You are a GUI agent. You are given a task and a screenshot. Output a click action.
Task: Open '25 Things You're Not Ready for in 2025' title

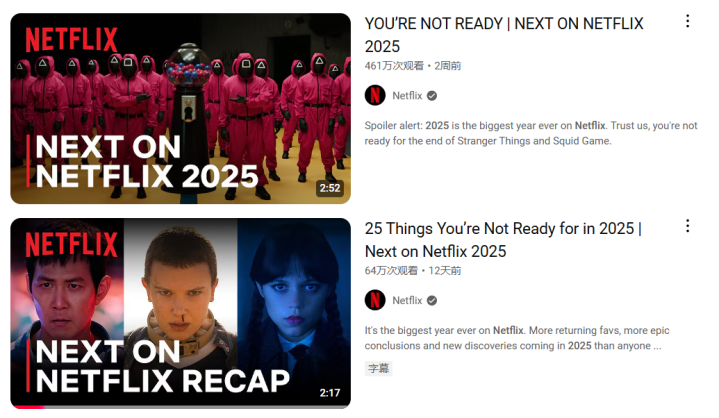(503, 240)
